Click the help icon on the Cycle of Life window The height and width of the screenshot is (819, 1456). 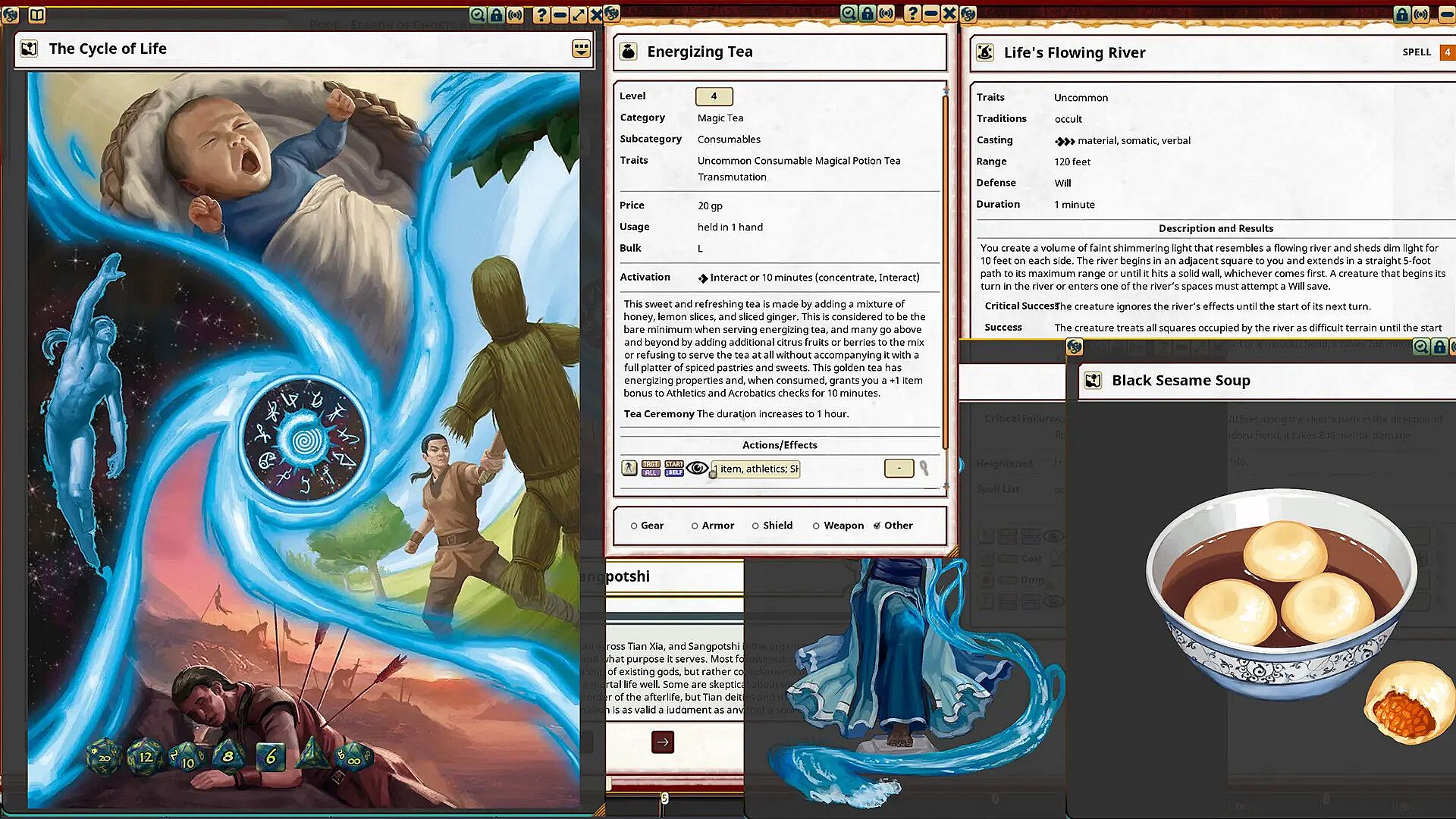point(541,14)
